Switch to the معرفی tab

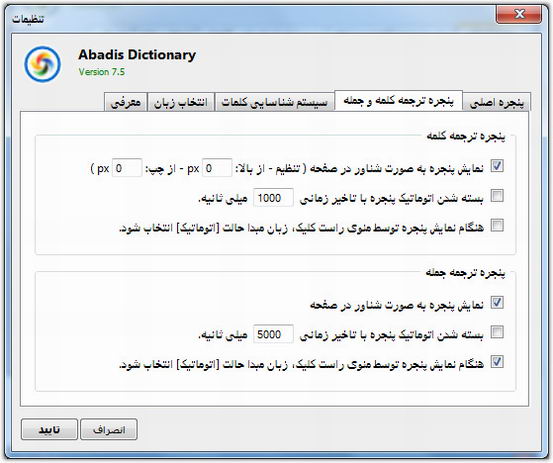pyautogui.click(x=126, y=102)
